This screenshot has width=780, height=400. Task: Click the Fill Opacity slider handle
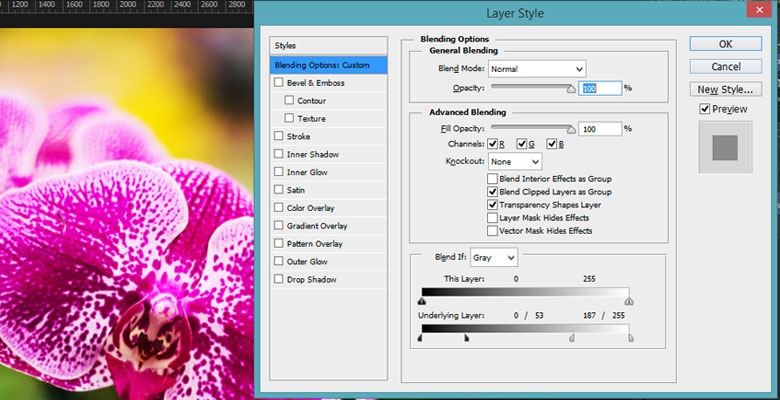click(x=572, y=129)
